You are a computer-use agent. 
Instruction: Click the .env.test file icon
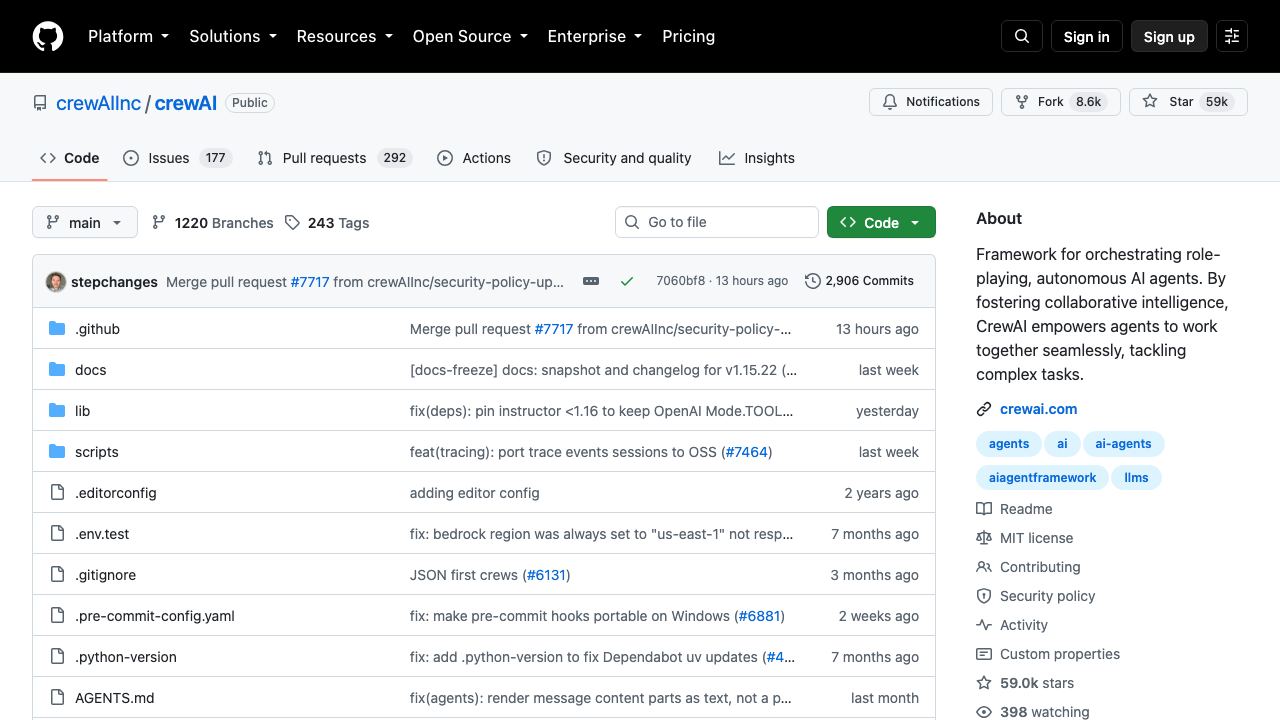click(57, 534)
